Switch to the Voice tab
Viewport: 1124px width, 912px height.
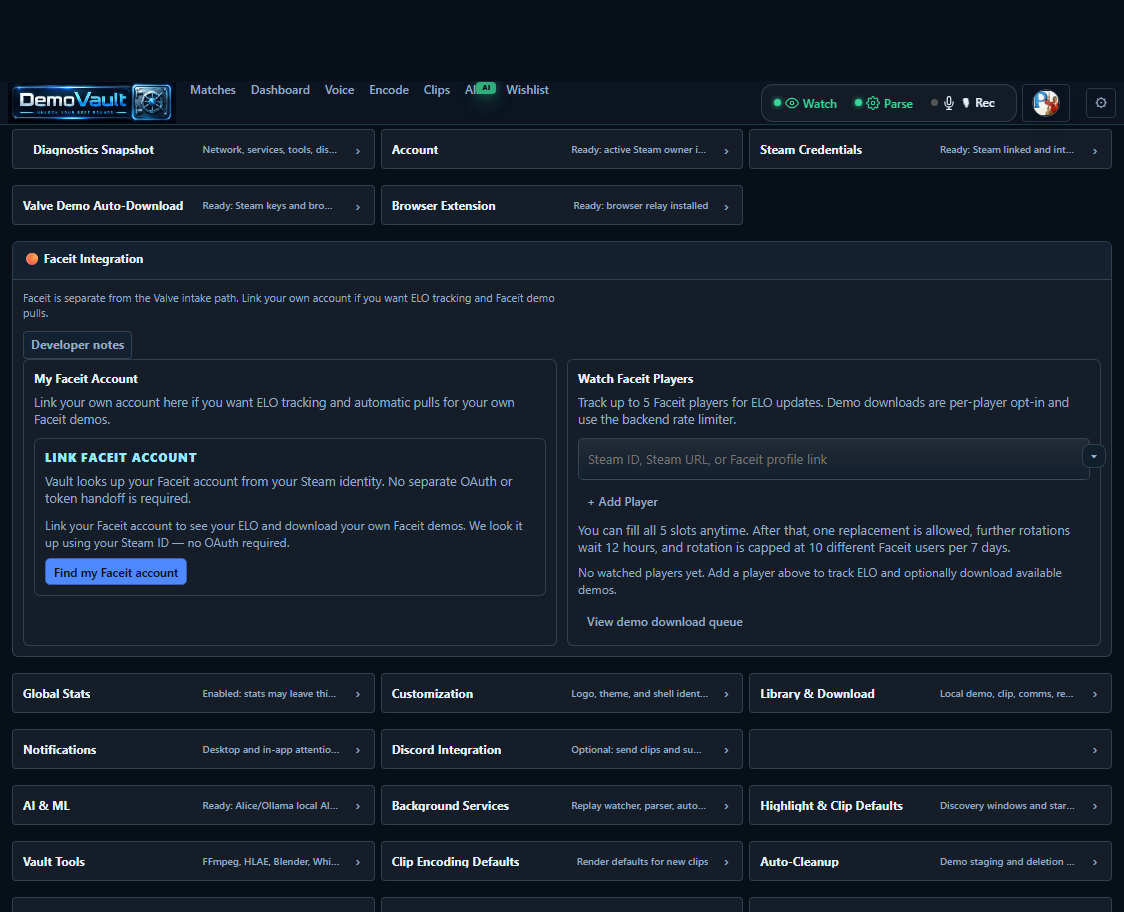(339, 90)
